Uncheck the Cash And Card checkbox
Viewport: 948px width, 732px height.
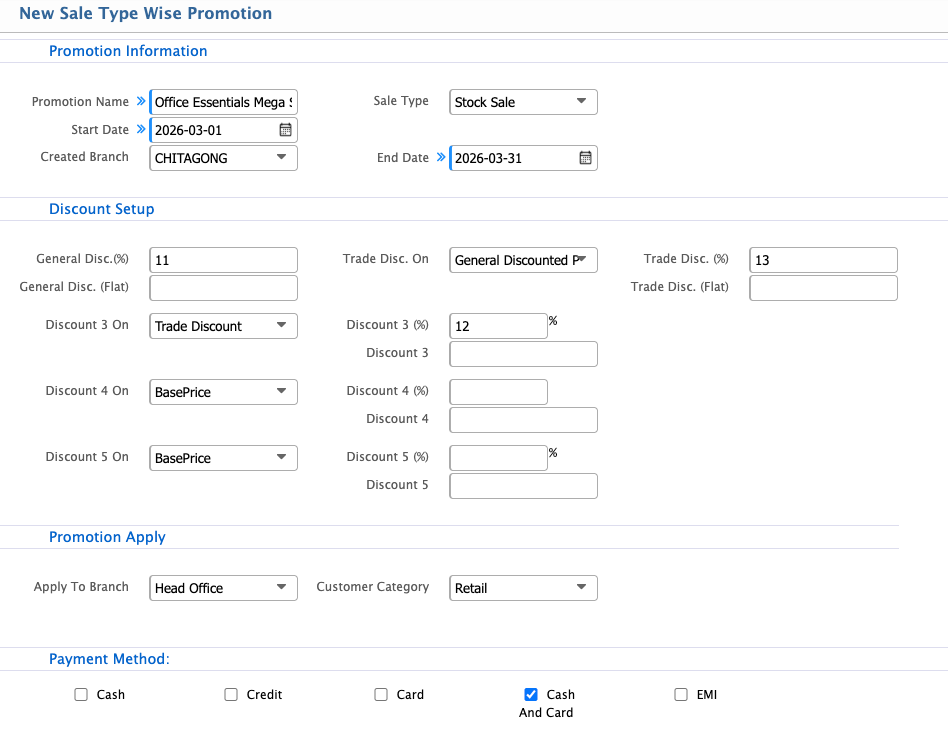pos(531,695)
